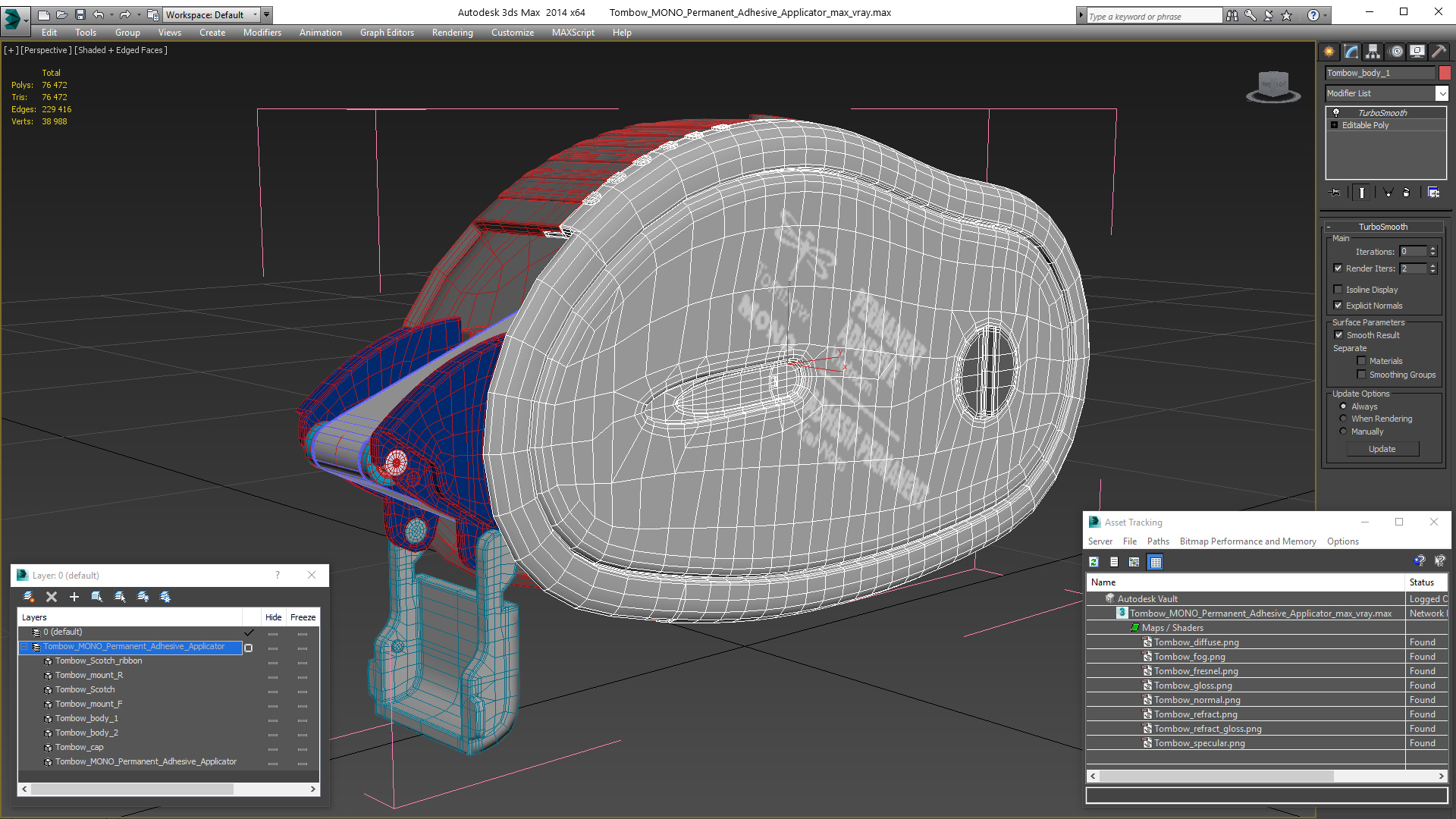This screenshot has height=819, width=1456.
Task: Collapse Tombow_MONO layer in Layer dialog
Action: [24, 647]
